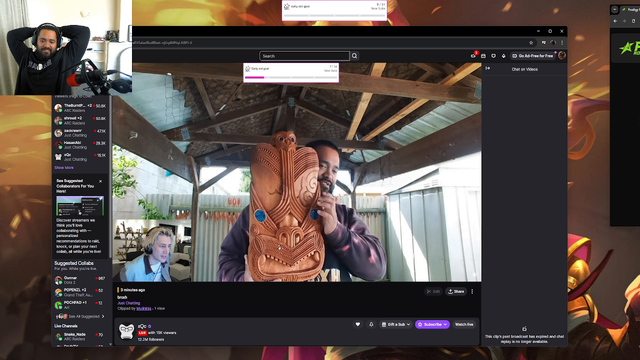Select TheBurntP... ARC Raiders channel in sidebar
This screenshot has width=640, height=360.
pos(81,108)
